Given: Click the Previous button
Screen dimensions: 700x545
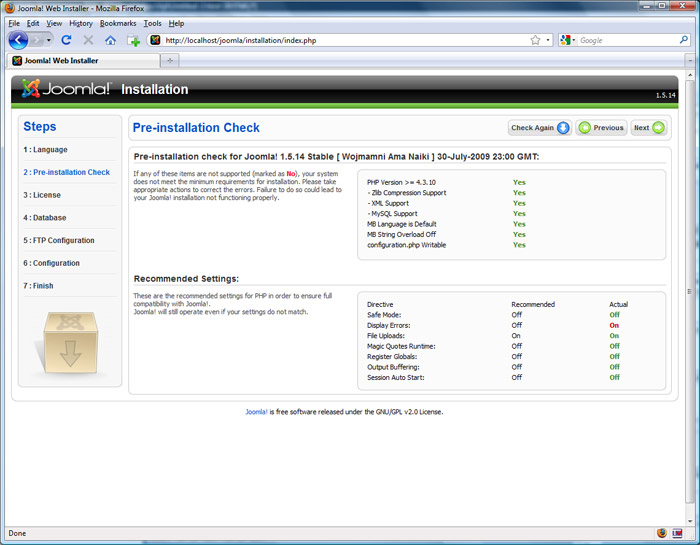Looking at the screenshot, I should tap(601, 128).
